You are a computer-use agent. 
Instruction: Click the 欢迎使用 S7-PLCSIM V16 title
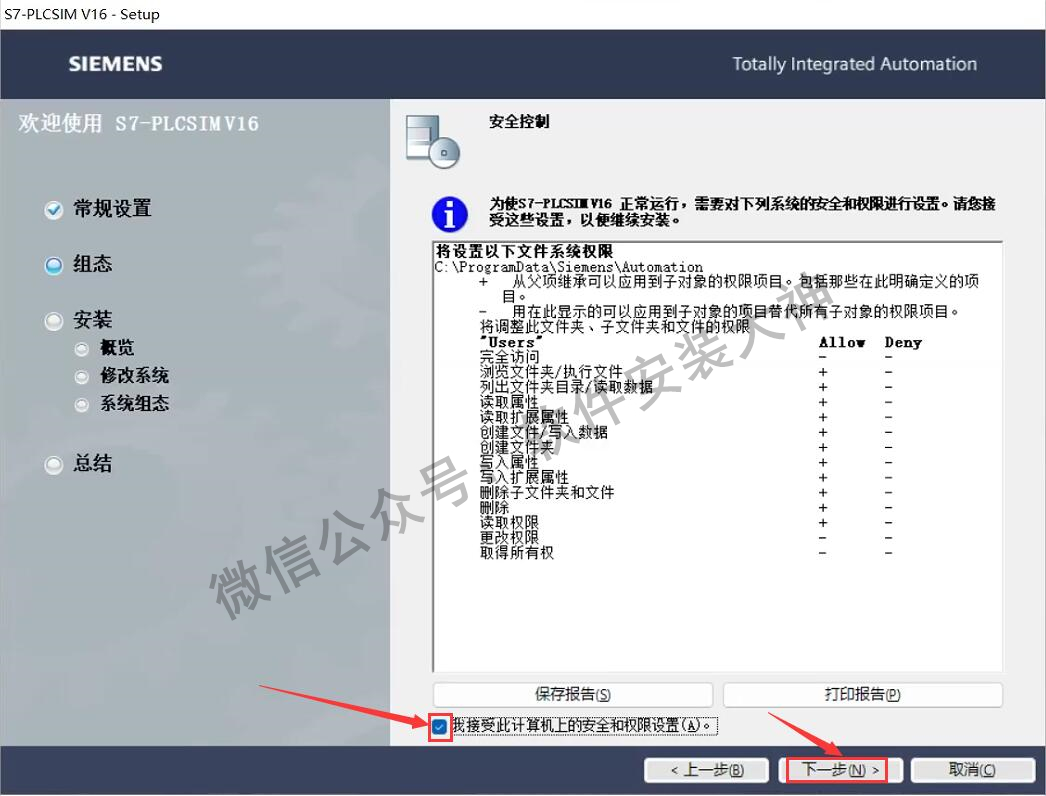click(138, 123)
